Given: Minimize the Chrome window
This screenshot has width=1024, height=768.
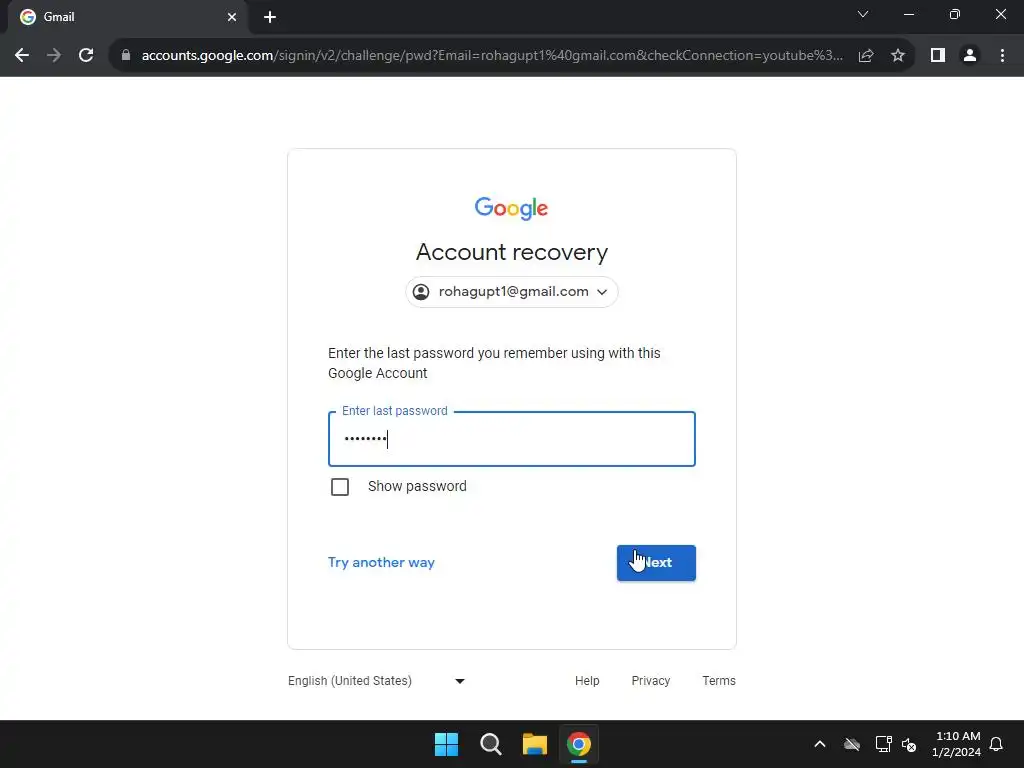Looking at the screenshot, I should coord(909,14).
